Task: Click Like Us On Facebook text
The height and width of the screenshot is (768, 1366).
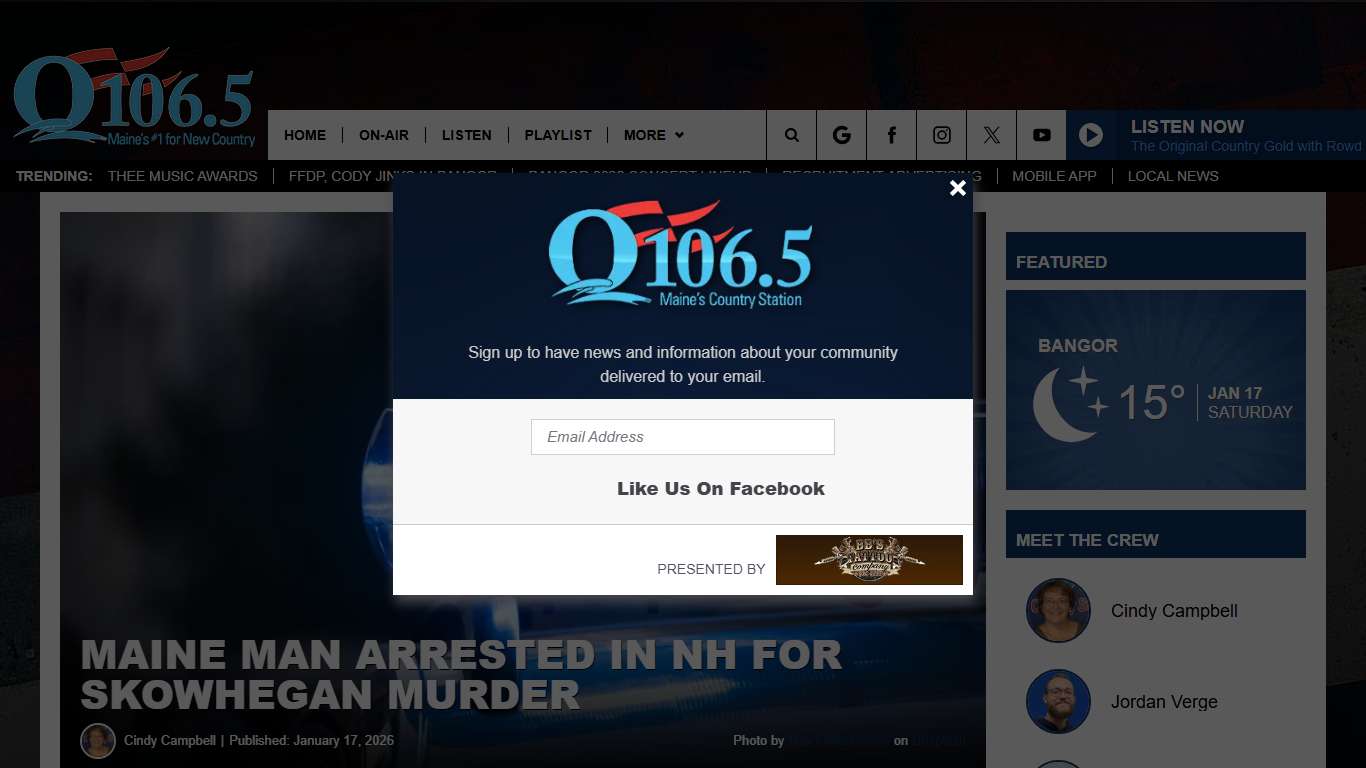Action: point(720,489)
